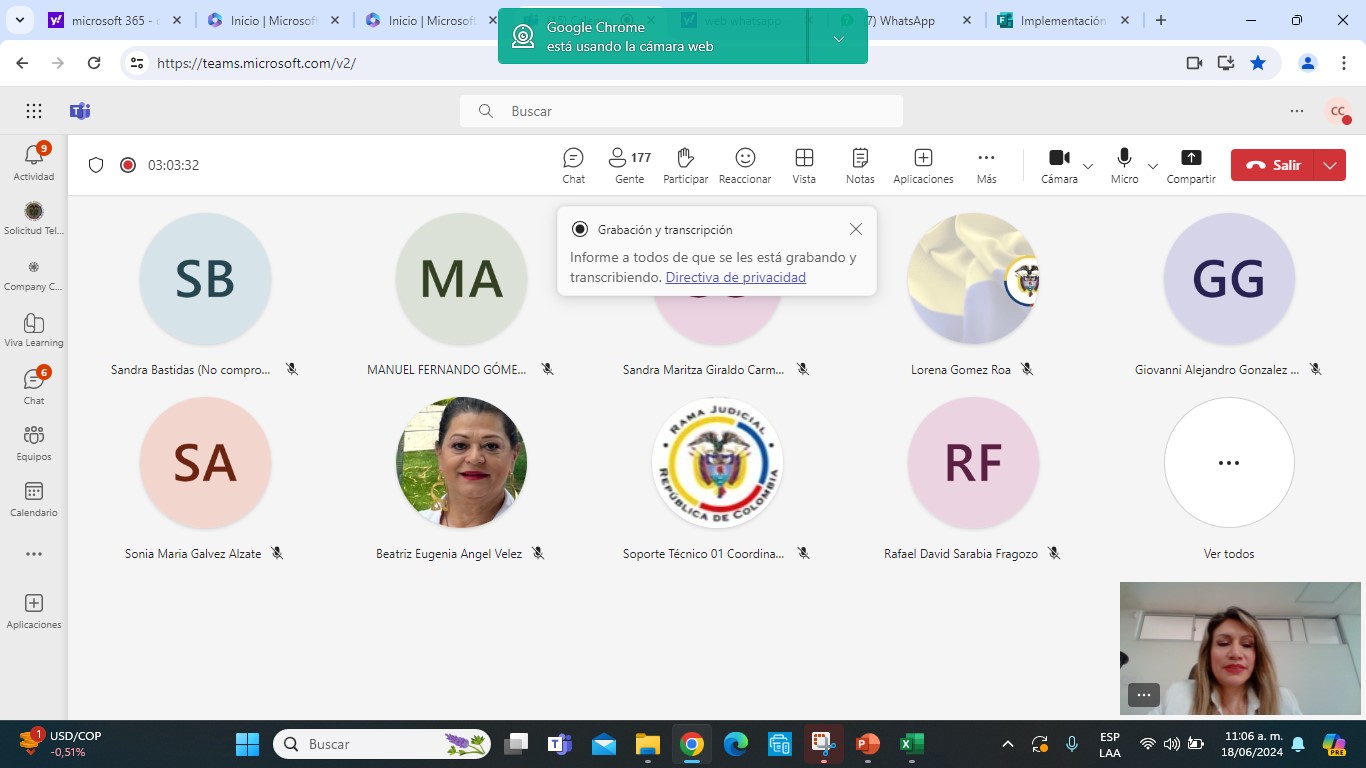
Task: Select Giovanni Alejandro Gonzalez participant tile
Action: (x=1229, y=295)
